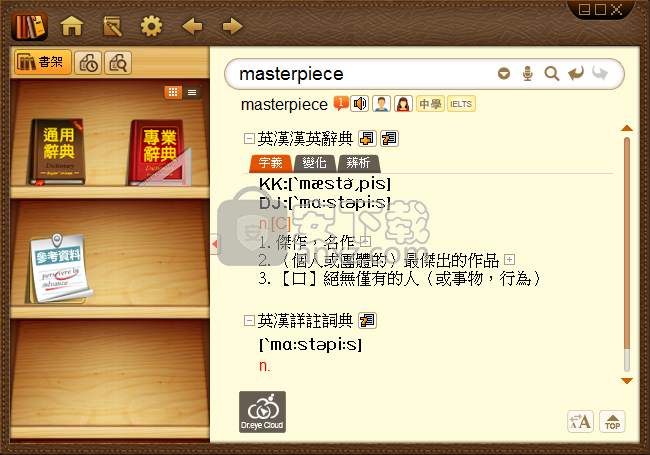
Task: Switch shelf to list view
Action: [x=192, y=92]
